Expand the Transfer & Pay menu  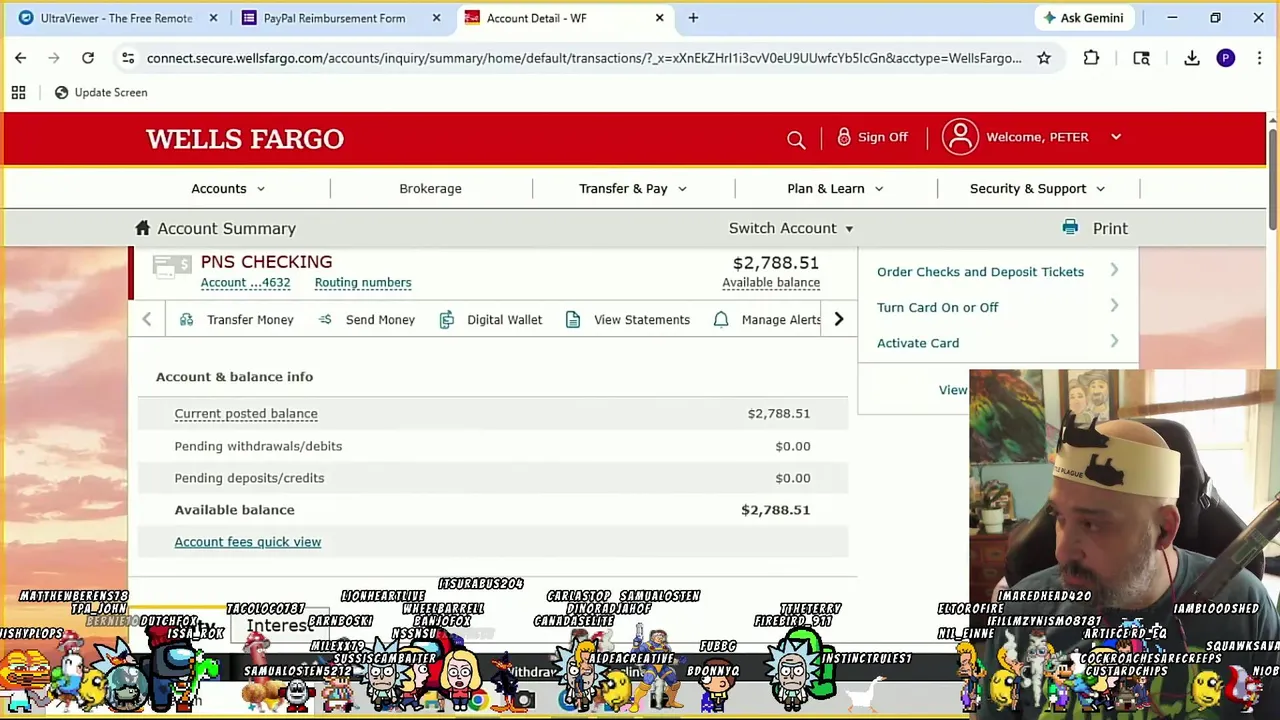[x=633, y=188]
